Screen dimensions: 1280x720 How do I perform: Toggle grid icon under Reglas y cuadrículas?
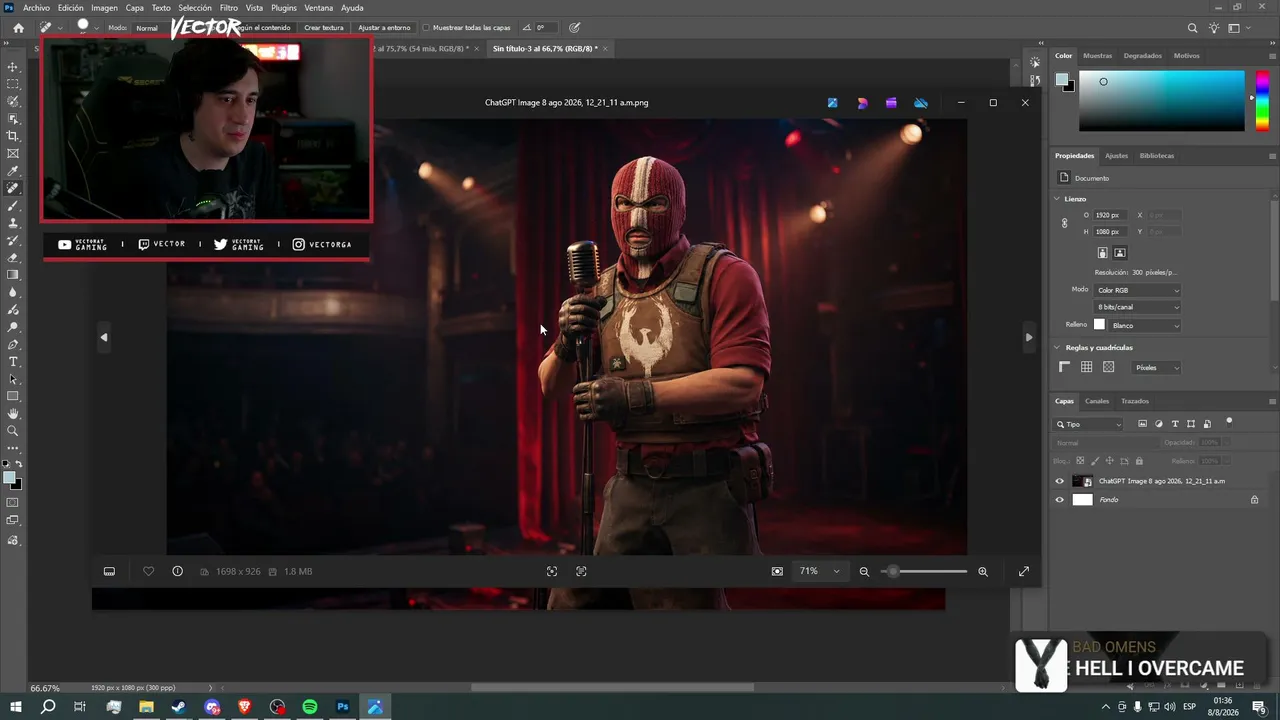(x=1086, y=367)
